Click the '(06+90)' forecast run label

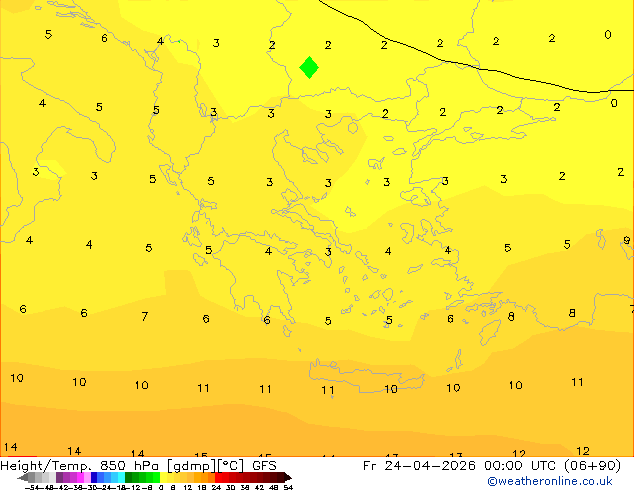pyautogui.click(x=592, y=466)
